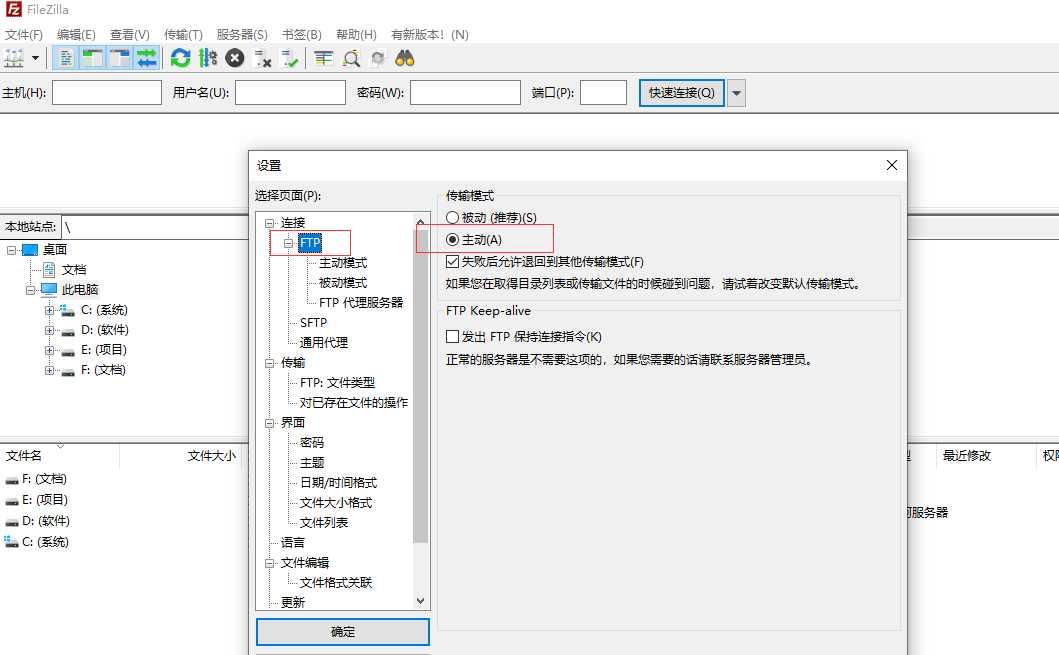Select 日期/时间格式 in settings tree
1059x655 pixels.
pos(338,483)
